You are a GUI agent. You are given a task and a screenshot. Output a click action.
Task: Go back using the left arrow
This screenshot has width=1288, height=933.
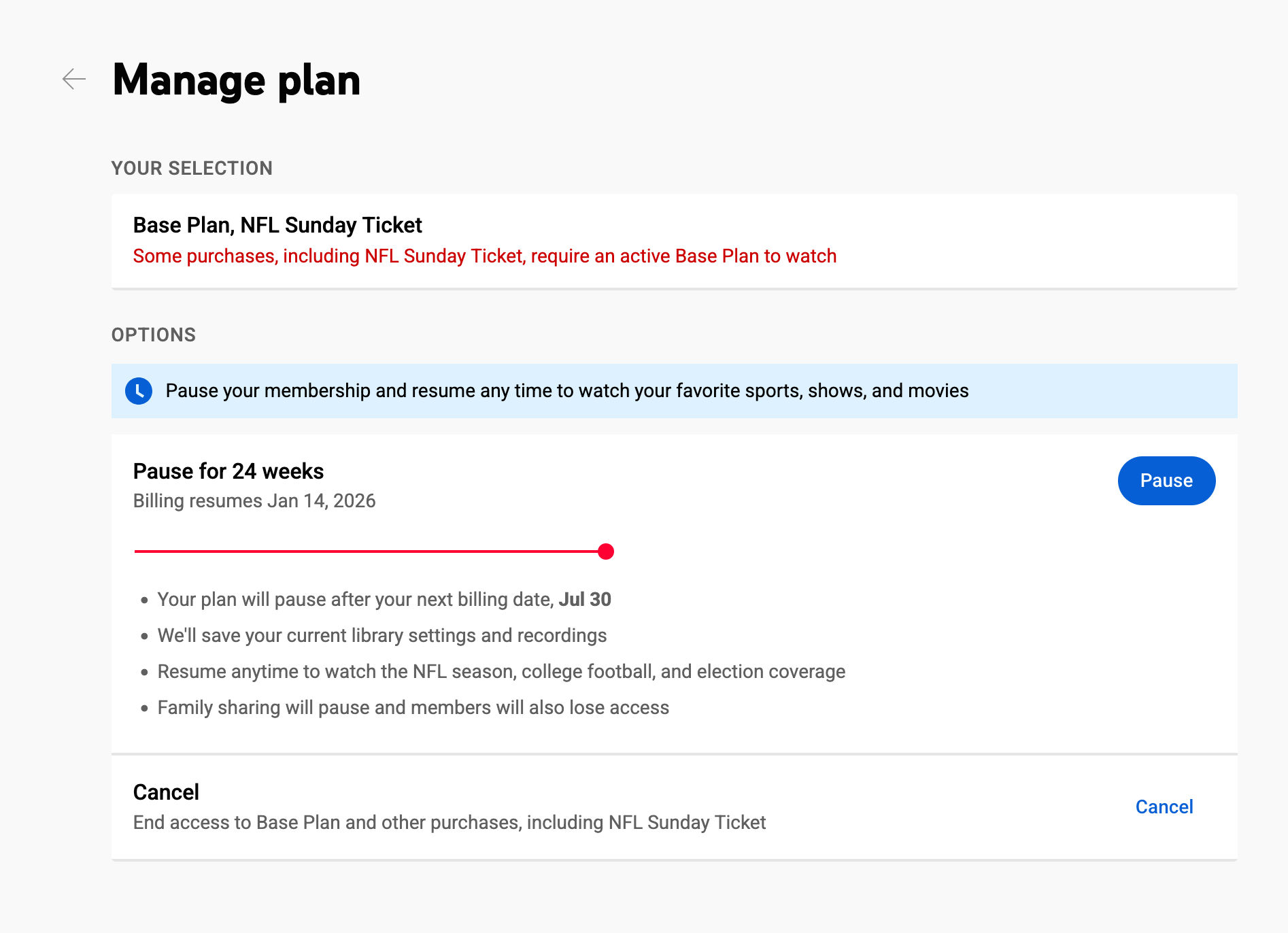(74, 79)
